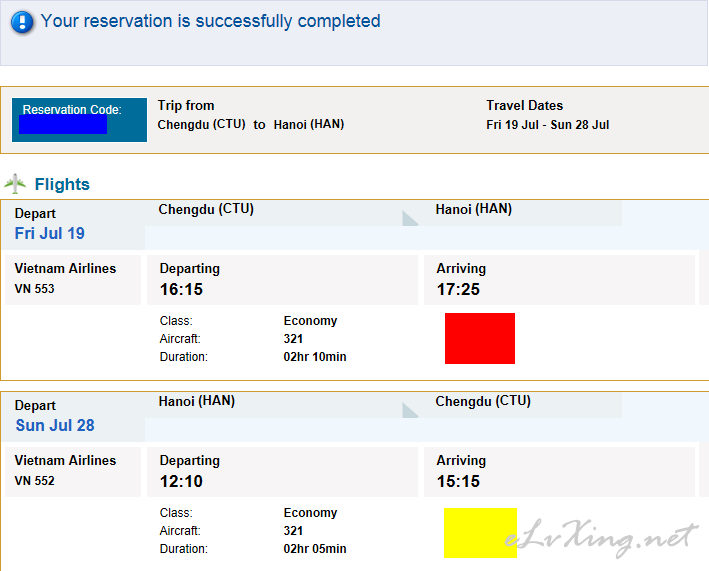Click the red square block
Image resolution: width=709 pixels, height=571 pixels.
[480, 338]
